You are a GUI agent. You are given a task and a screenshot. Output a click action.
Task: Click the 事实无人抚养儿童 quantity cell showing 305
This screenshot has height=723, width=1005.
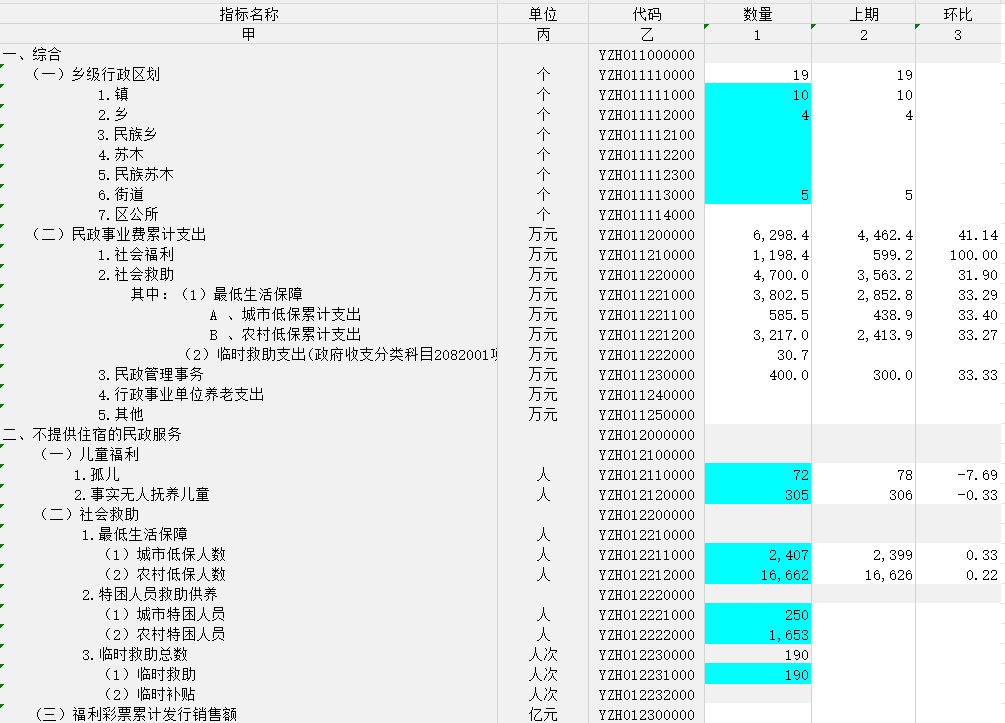(x=758, y=495)
